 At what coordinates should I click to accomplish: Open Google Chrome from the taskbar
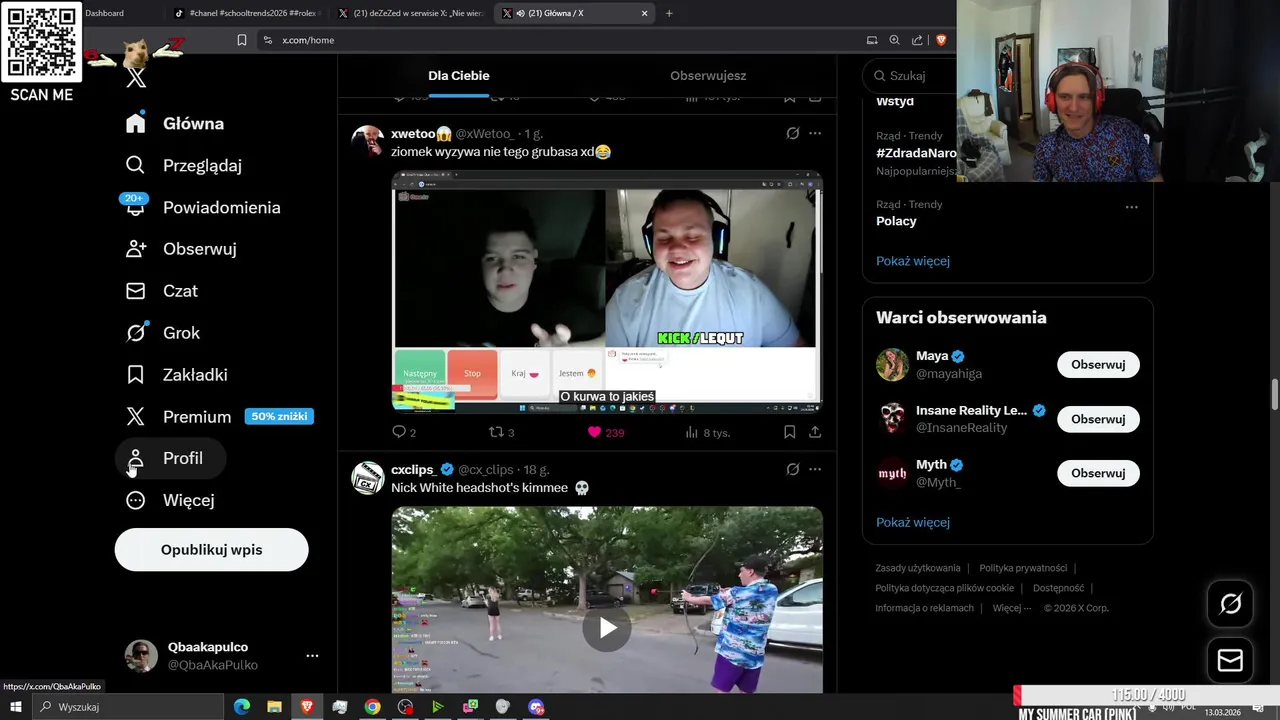point(372,707)
